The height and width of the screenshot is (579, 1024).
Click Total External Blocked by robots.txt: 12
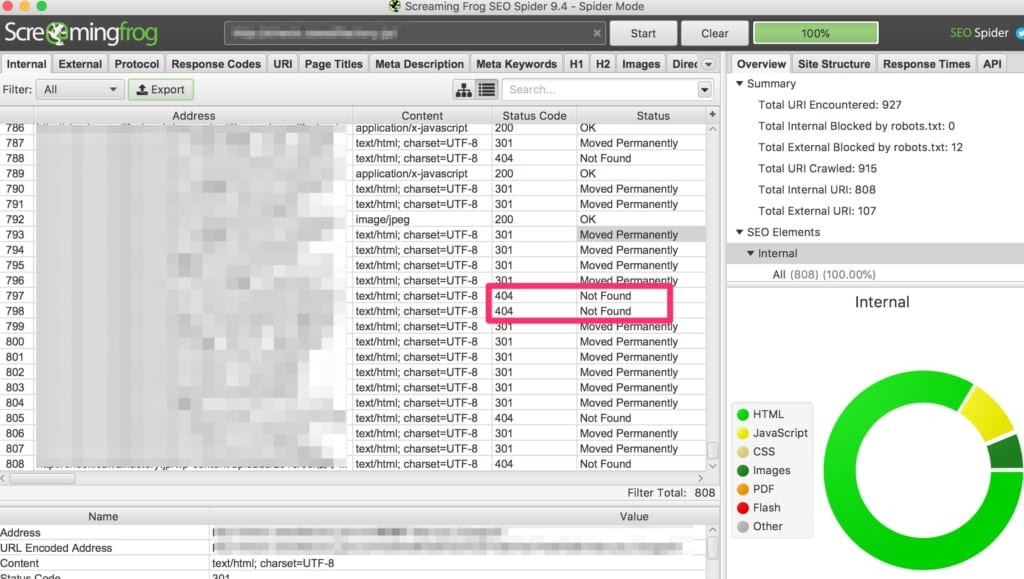(x=860, y=147)
